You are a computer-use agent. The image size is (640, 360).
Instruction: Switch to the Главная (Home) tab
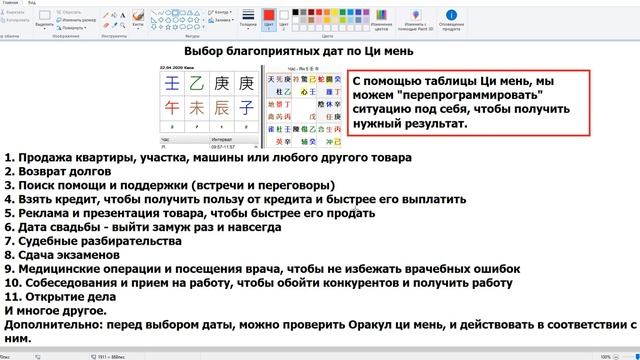11,2
